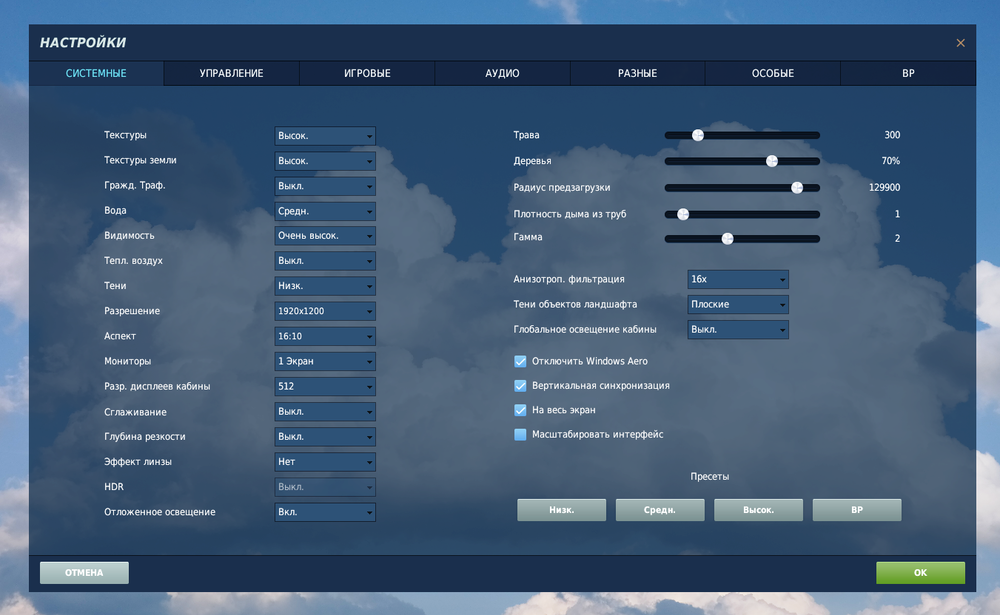Apply the ВР preset button
This screenshot has height=615, width=1000.
pyautogui.click(x=857, y=510)
